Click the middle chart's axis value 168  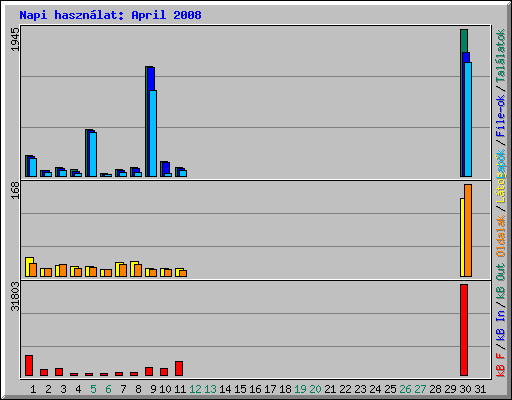15,190
